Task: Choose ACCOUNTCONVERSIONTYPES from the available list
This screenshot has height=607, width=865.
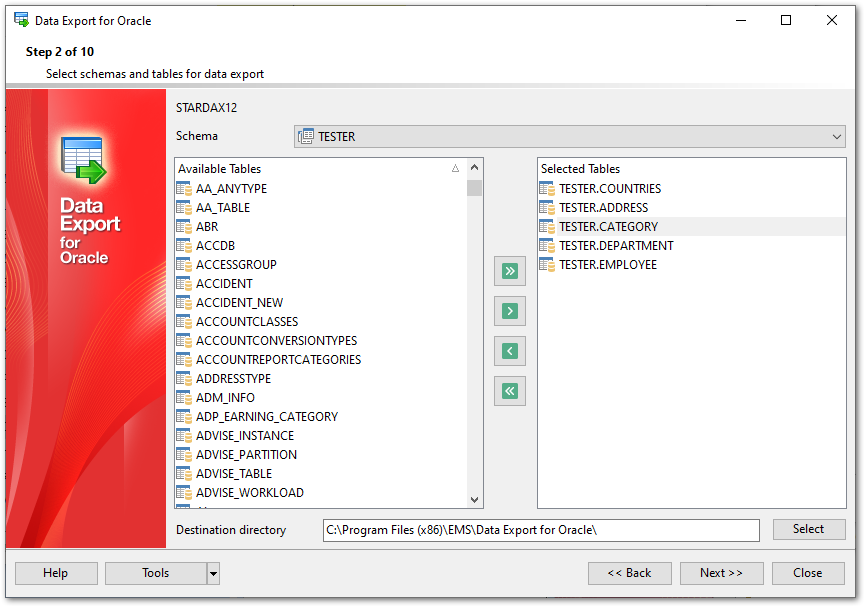Action: 276,341
